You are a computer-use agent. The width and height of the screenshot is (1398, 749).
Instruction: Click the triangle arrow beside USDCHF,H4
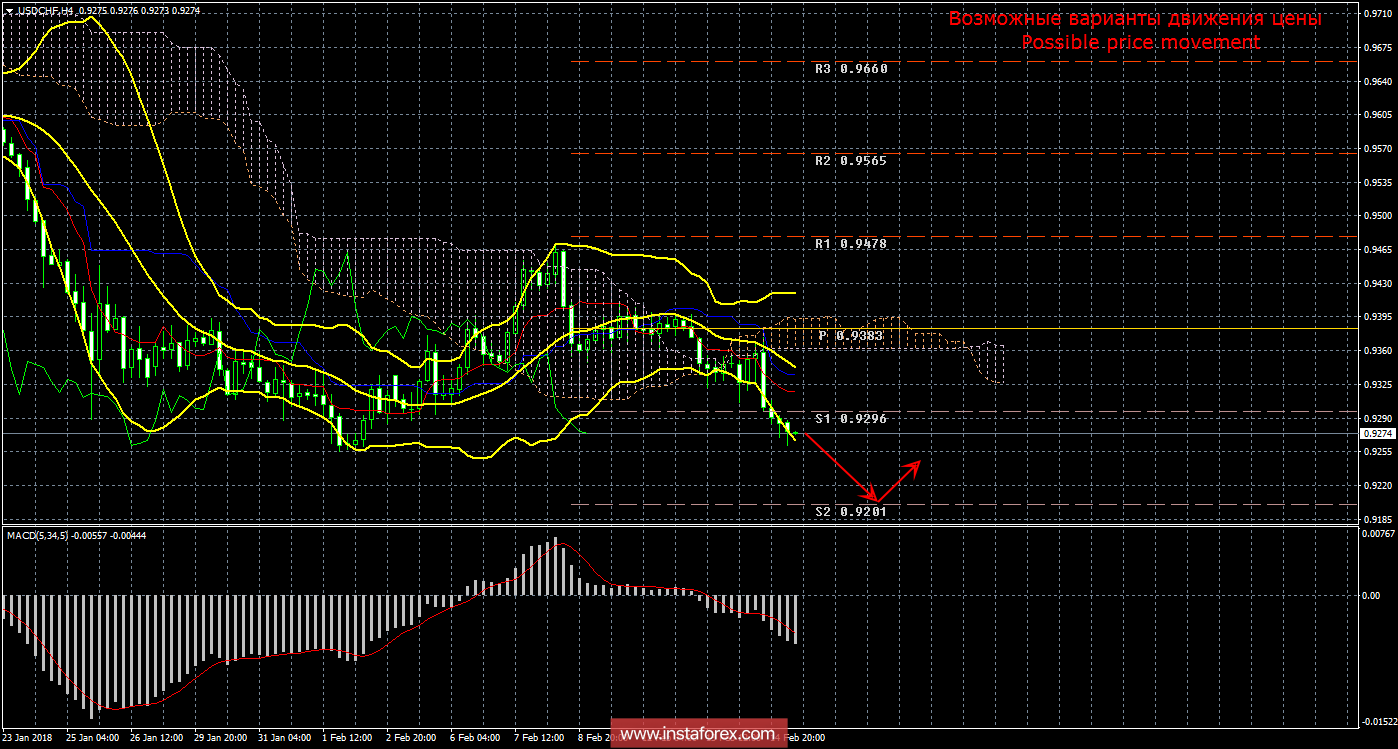tap(9, 10)
